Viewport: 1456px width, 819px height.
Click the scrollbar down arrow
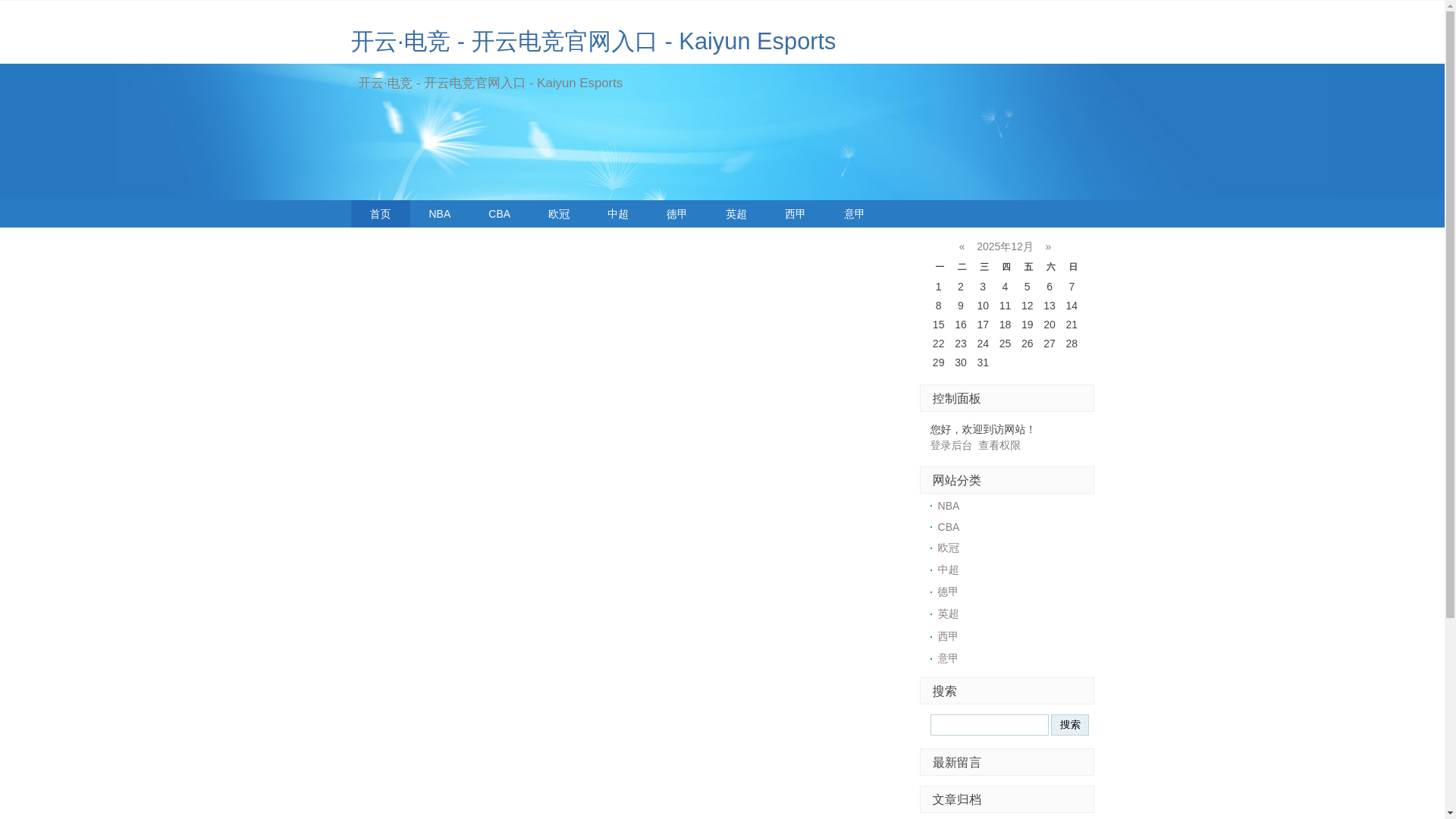click(x=1450, y=813)
